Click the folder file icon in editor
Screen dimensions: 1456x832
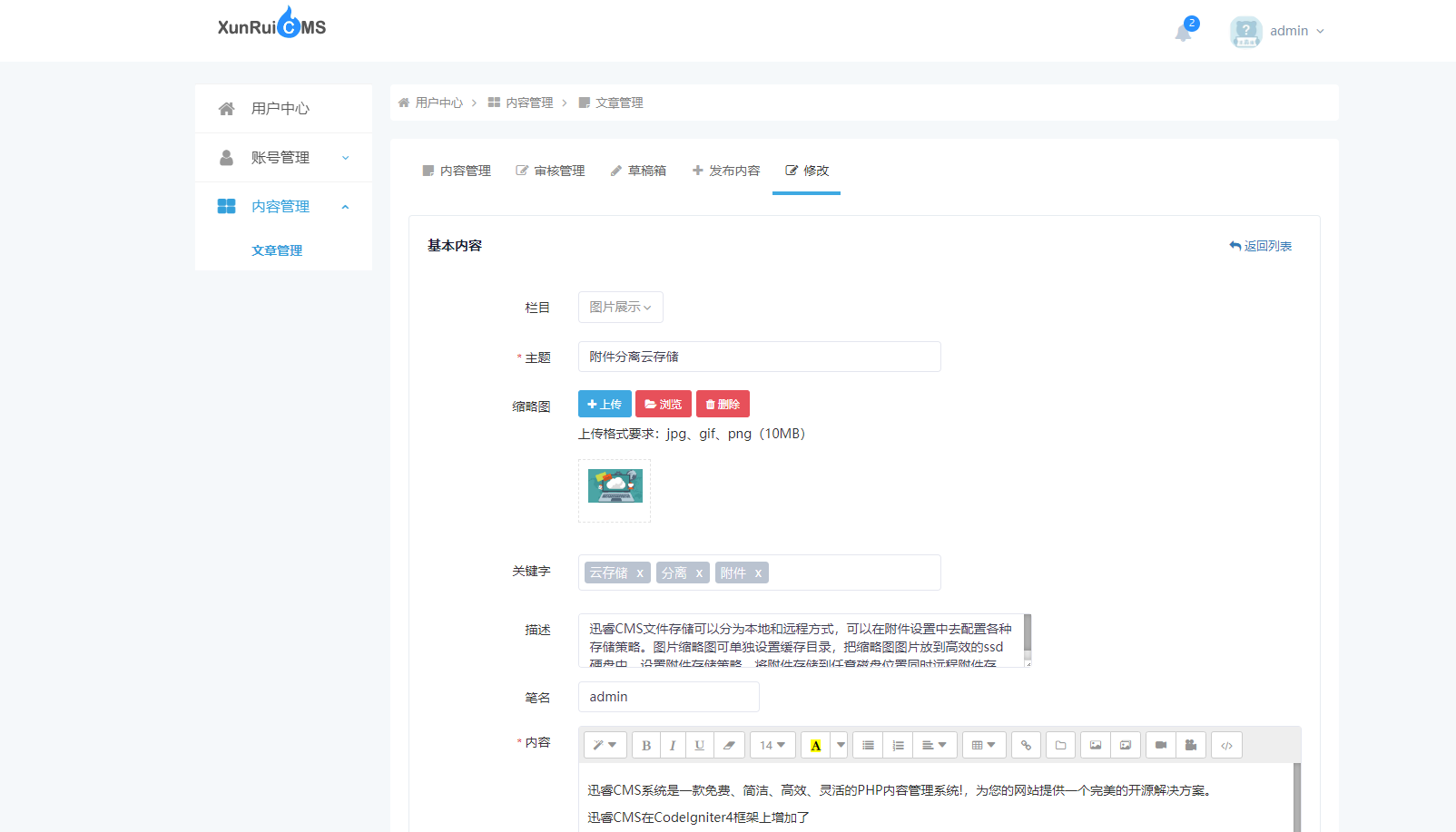1060,745
